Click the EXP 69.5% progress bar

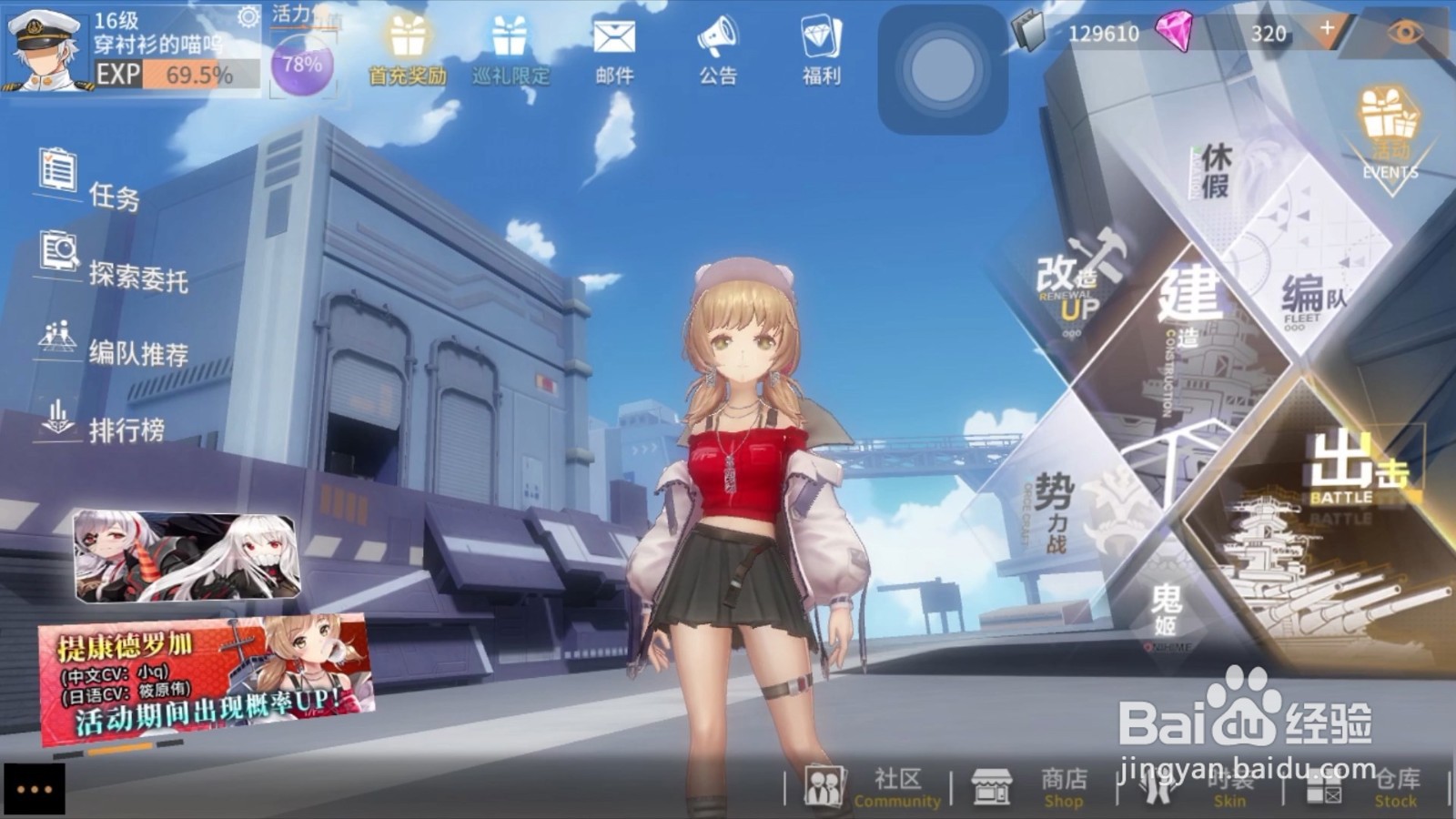coord(177,75)
